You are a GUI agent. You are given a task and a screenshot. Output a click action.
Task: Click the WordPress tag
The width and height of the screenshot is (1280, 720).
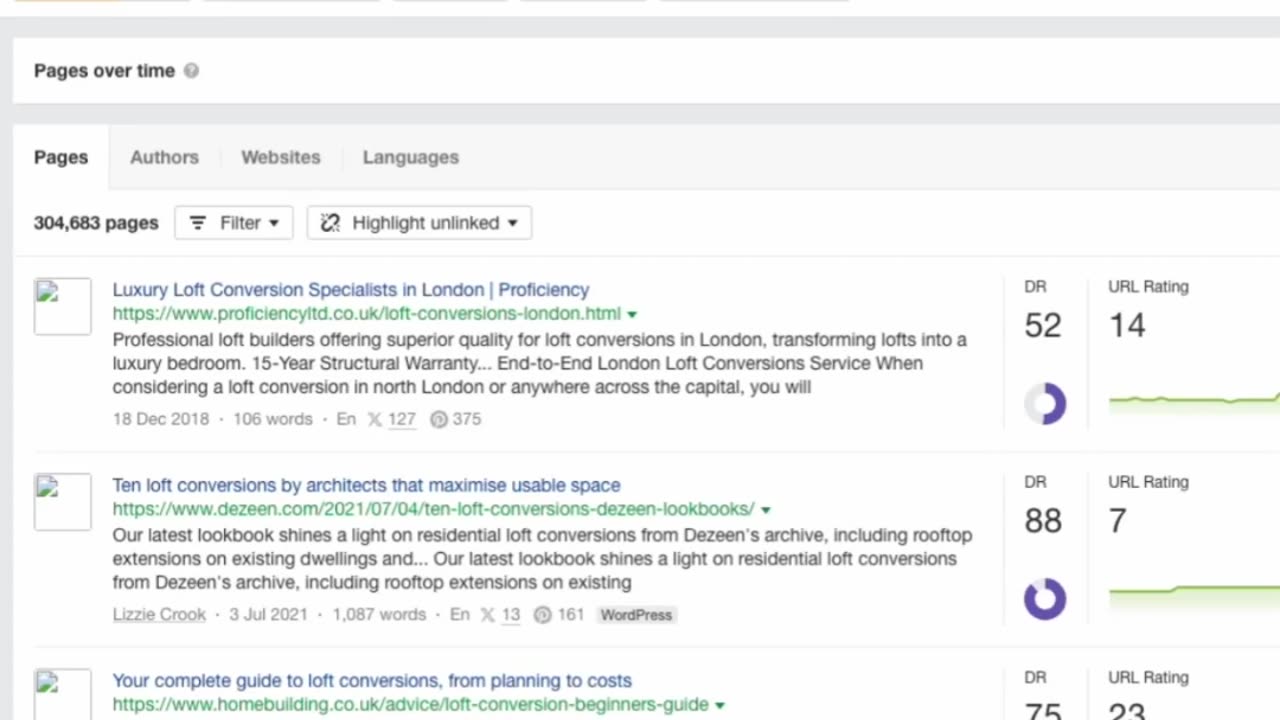[x=636, y=615]
